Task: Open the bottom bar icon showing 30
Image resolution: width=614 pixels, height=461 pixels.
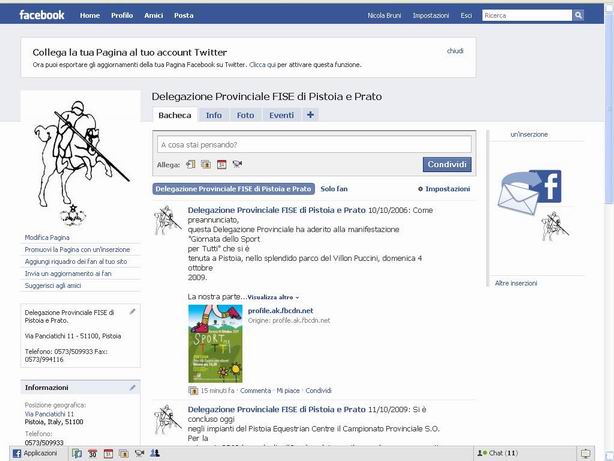Action: pos(92,454)
